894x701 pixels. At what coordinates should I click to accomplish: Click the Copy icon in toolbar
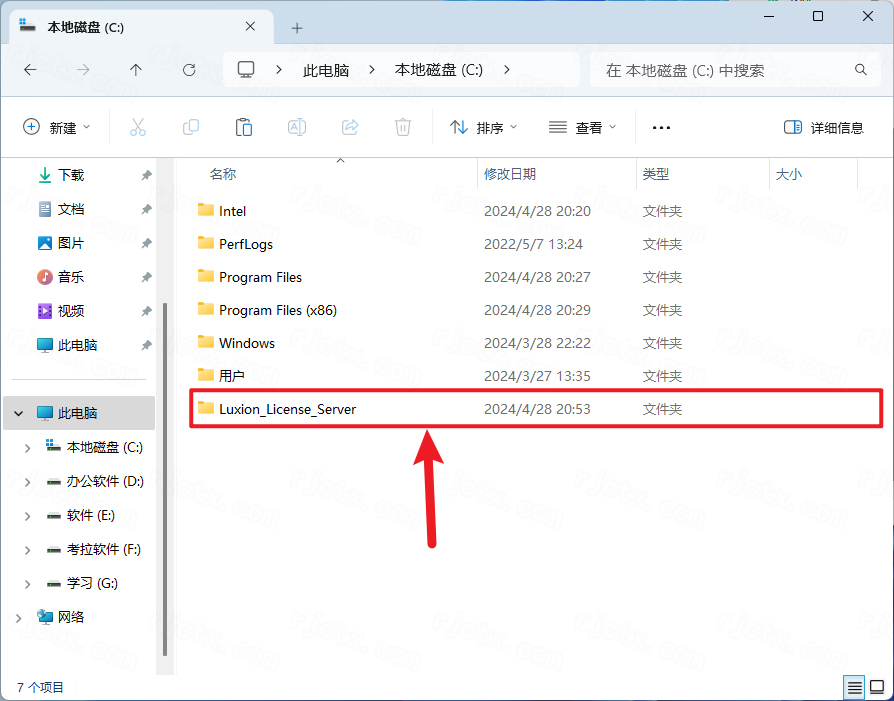pyautogui.click(x=191, y=127)
